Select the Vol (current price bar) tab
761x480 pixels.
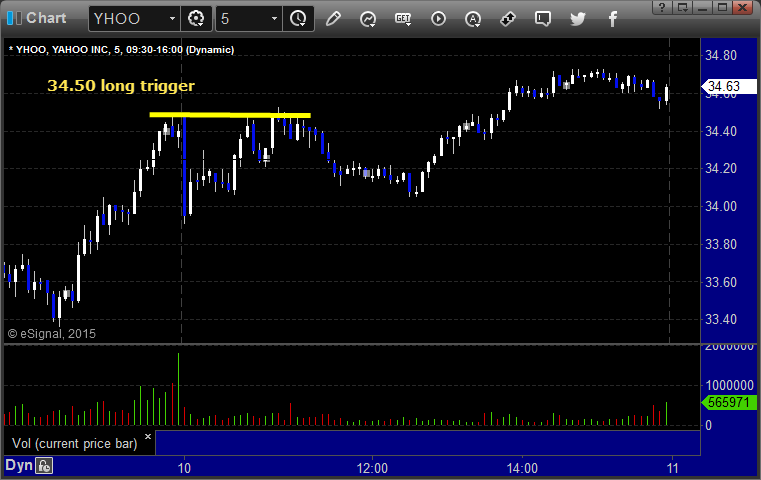point(75,443)
